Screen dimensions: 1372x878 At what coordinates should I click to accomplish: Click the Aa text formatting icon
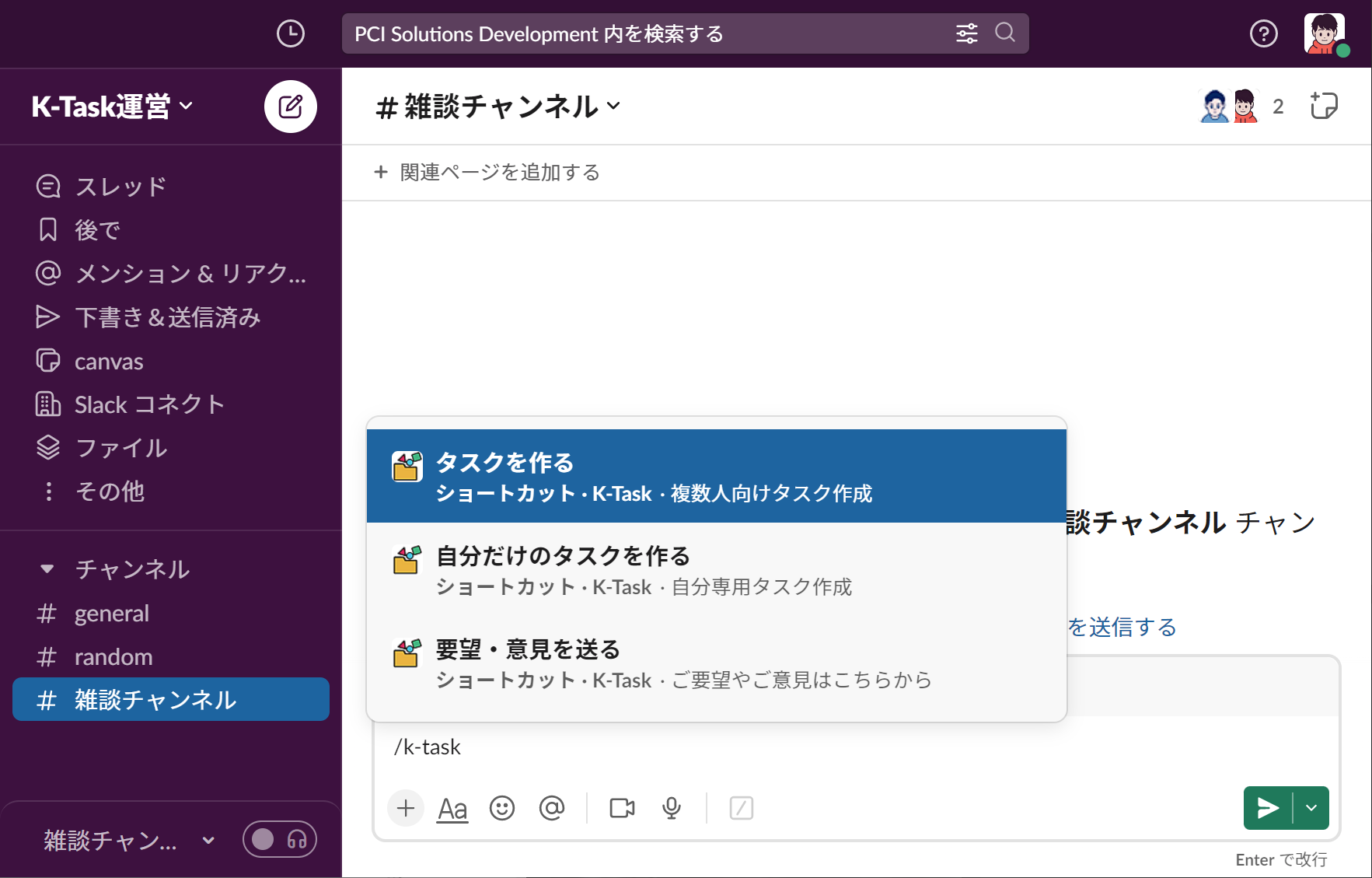452,808
